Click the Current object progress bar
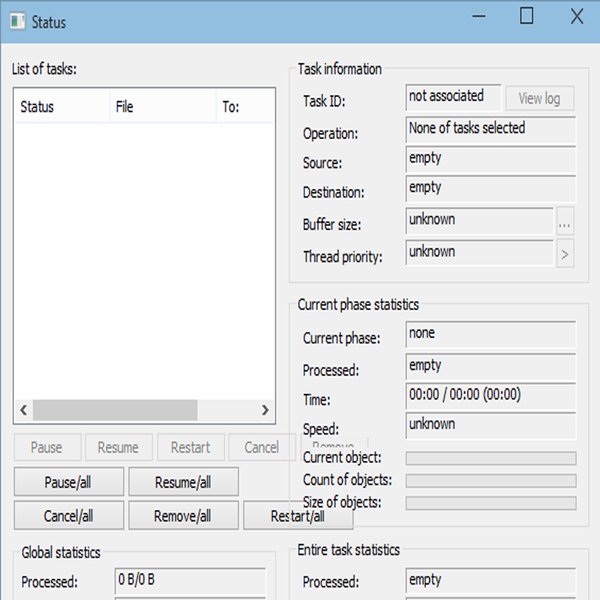Screen dimensions: 600x600 (491, 458)
